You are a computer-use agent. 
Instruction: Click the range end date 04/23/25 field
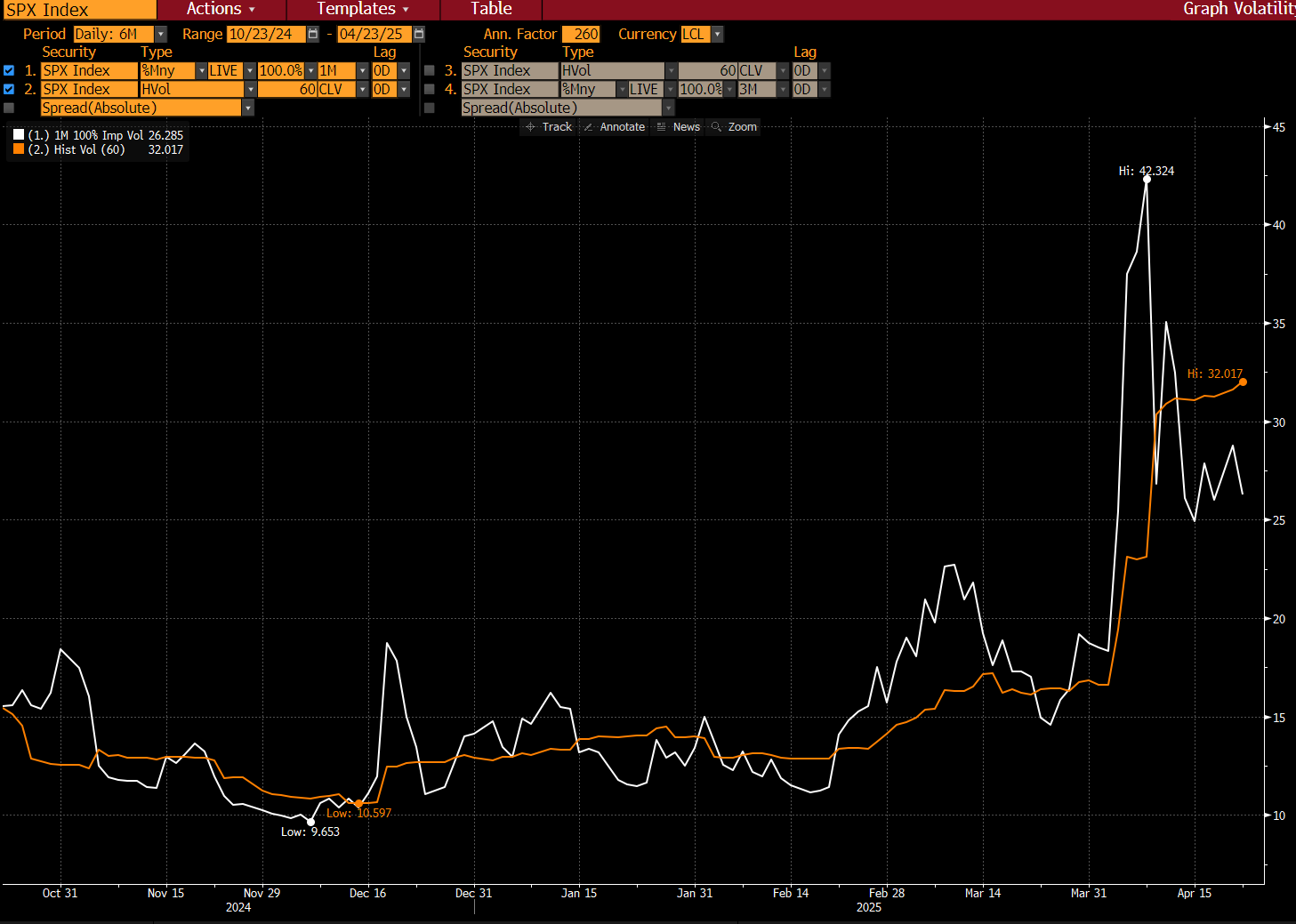[x=374, y=34]
